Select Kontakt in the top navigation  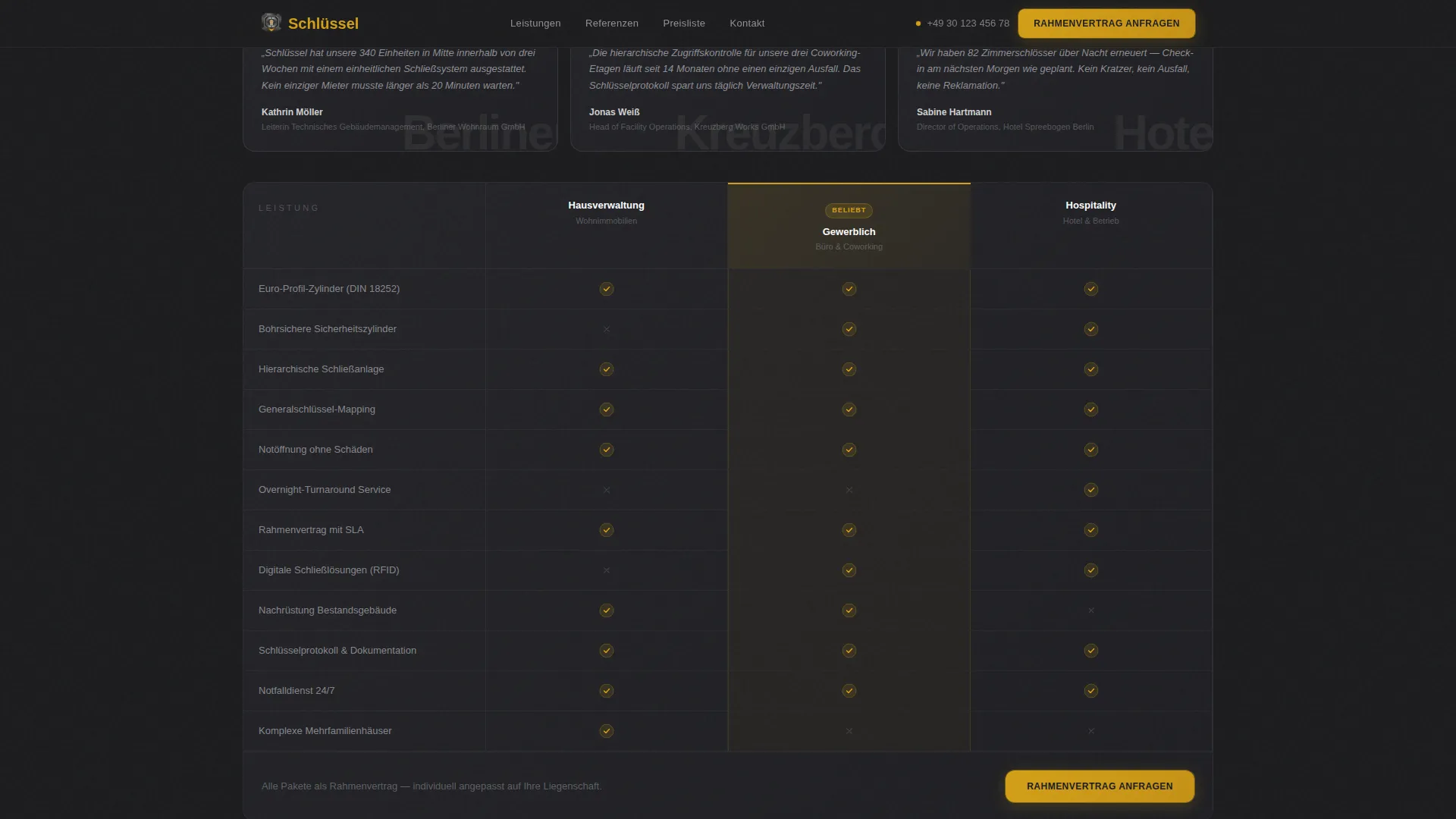[747, 24]
